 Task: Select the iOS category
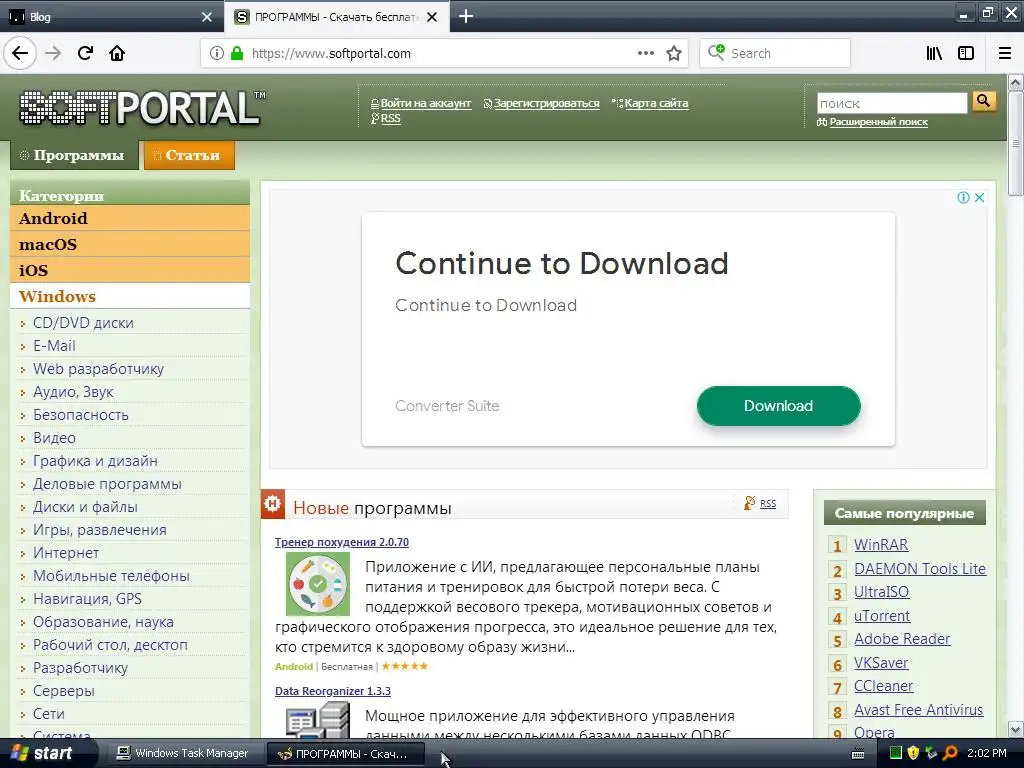pyautogui.click(x=130, y=270)
